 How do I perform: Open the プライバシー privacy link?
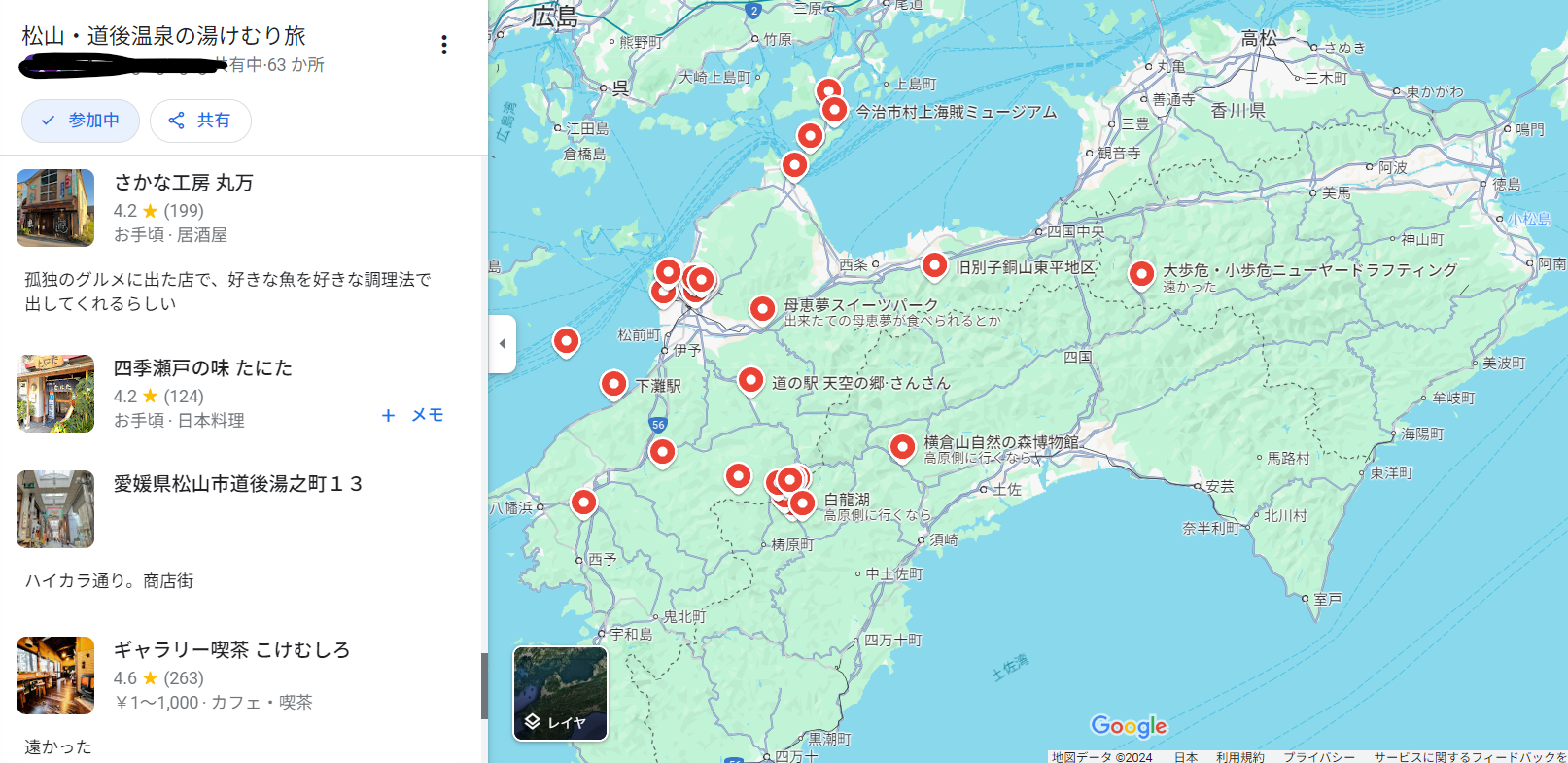[1319, 756]
